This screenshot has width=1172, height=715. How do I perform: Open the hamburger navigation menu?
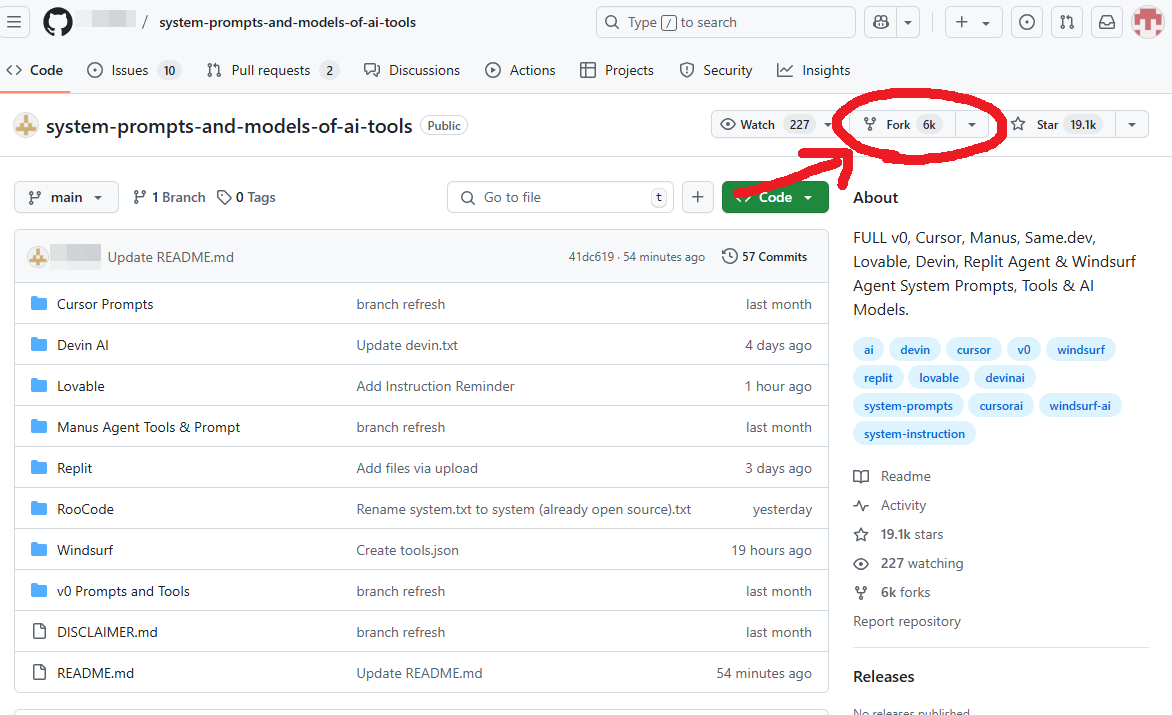coord(15,22)
